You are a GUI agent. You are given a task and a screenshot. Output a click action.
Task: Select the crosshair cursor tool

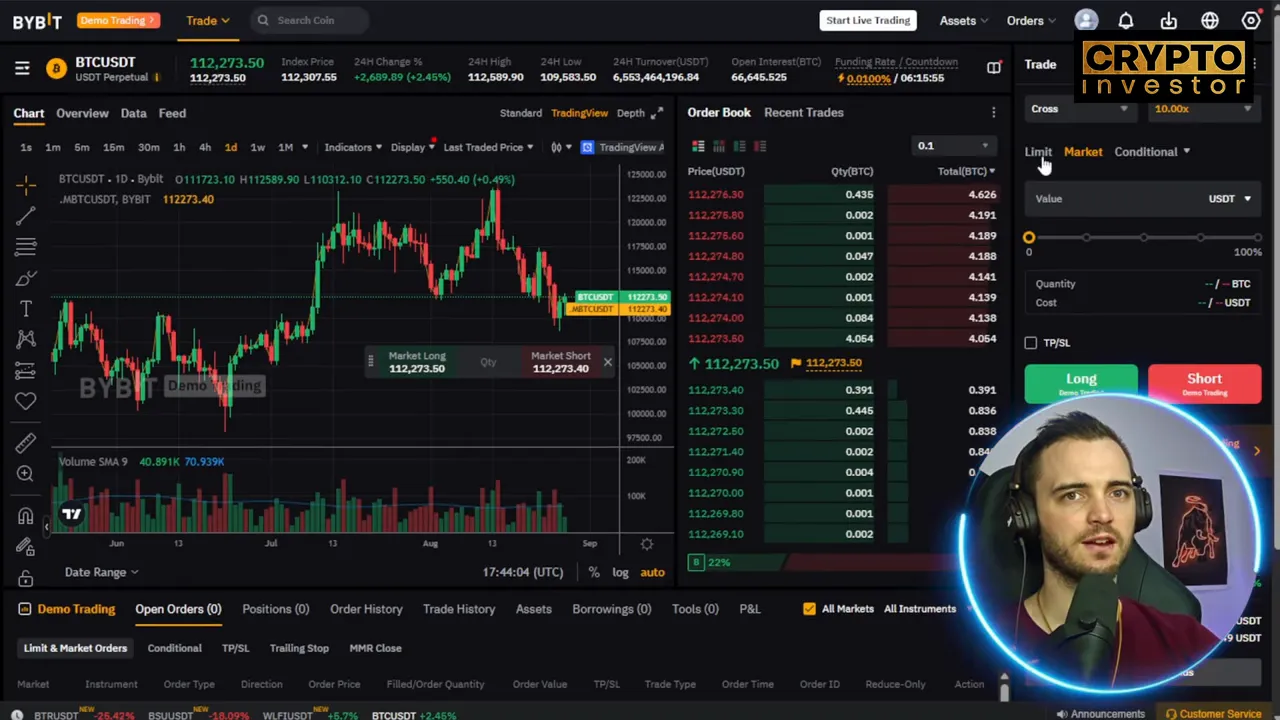click(x=26, y=184)
